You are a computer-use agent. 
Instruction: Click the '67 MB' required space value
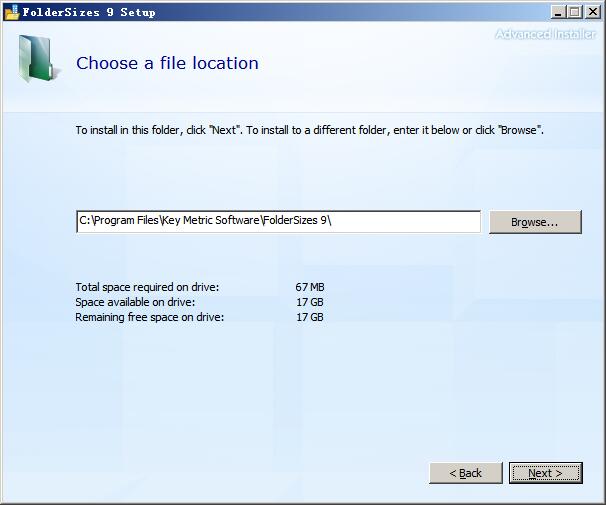[310, 287]
